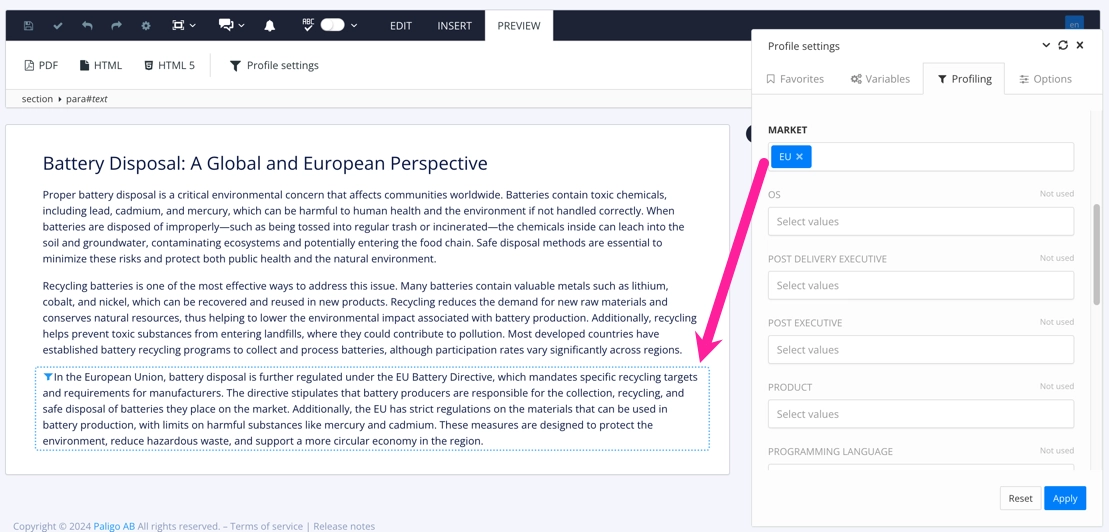Switch to the INSERT tab
1109x532 pixels.
[x=454, y=25]
